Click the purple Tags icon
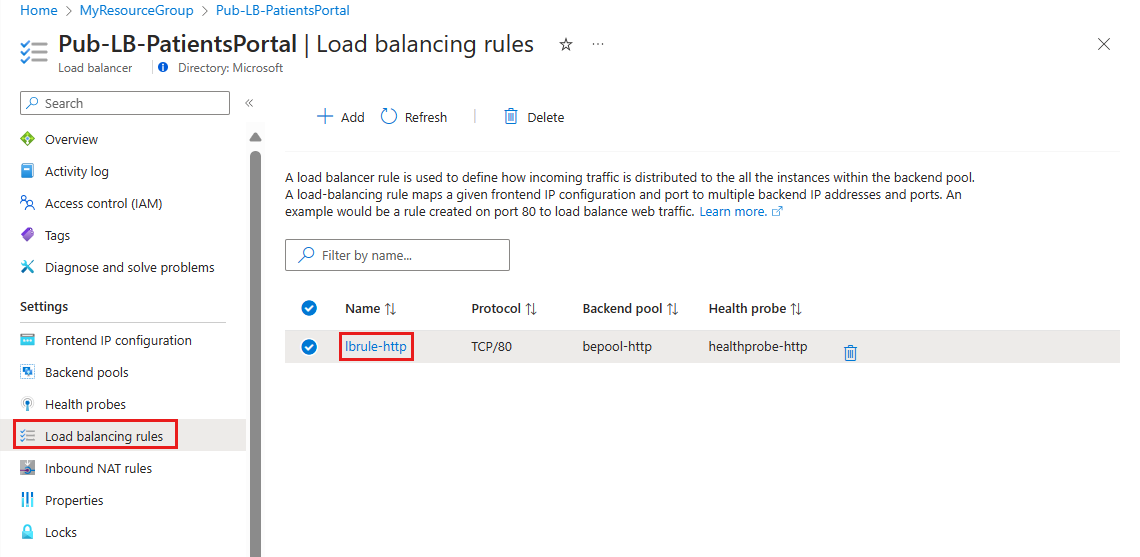The width and height of the screenshot is (1140, 557). 28,235
